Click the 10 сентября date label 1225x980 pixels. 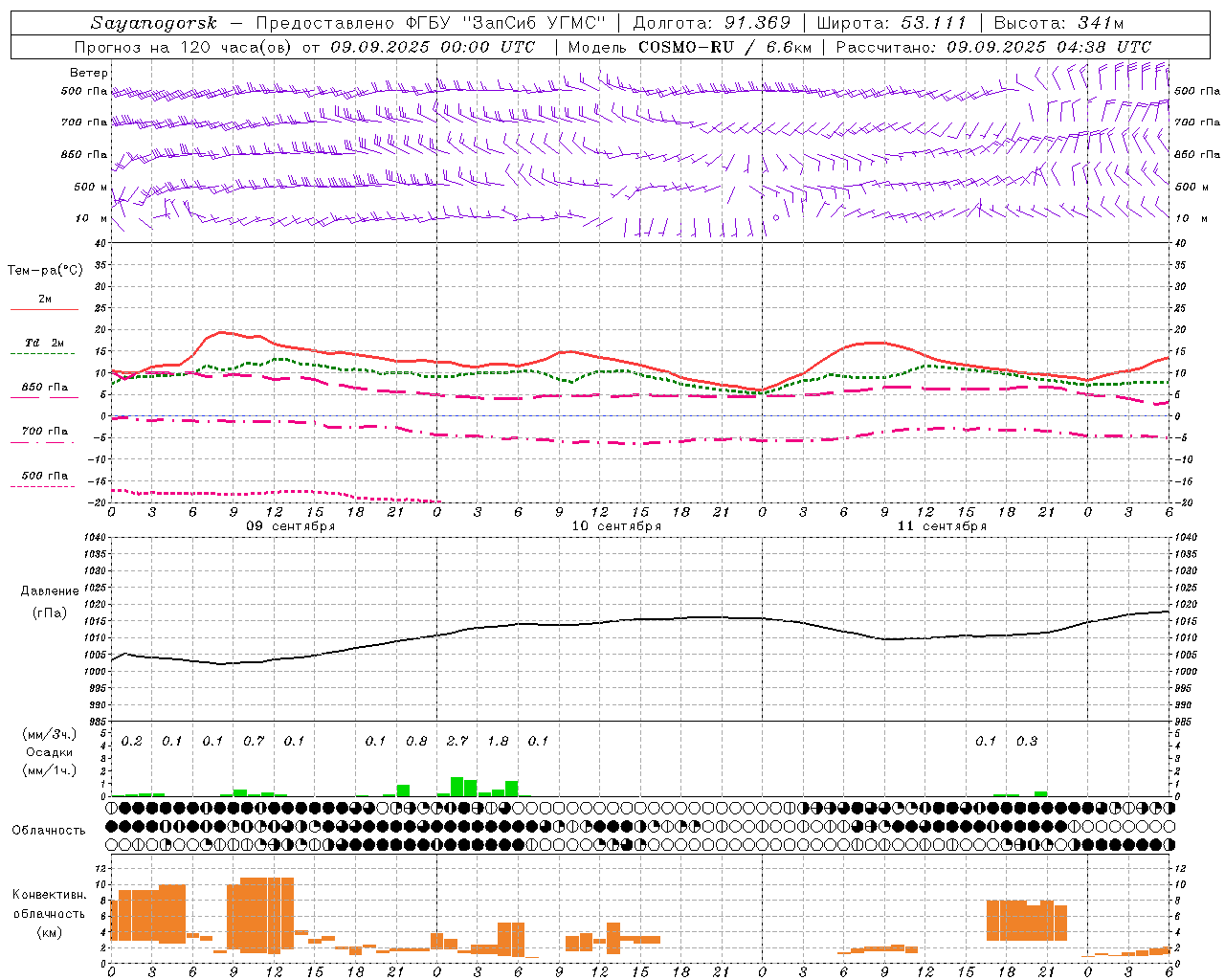tap(616, 526)
